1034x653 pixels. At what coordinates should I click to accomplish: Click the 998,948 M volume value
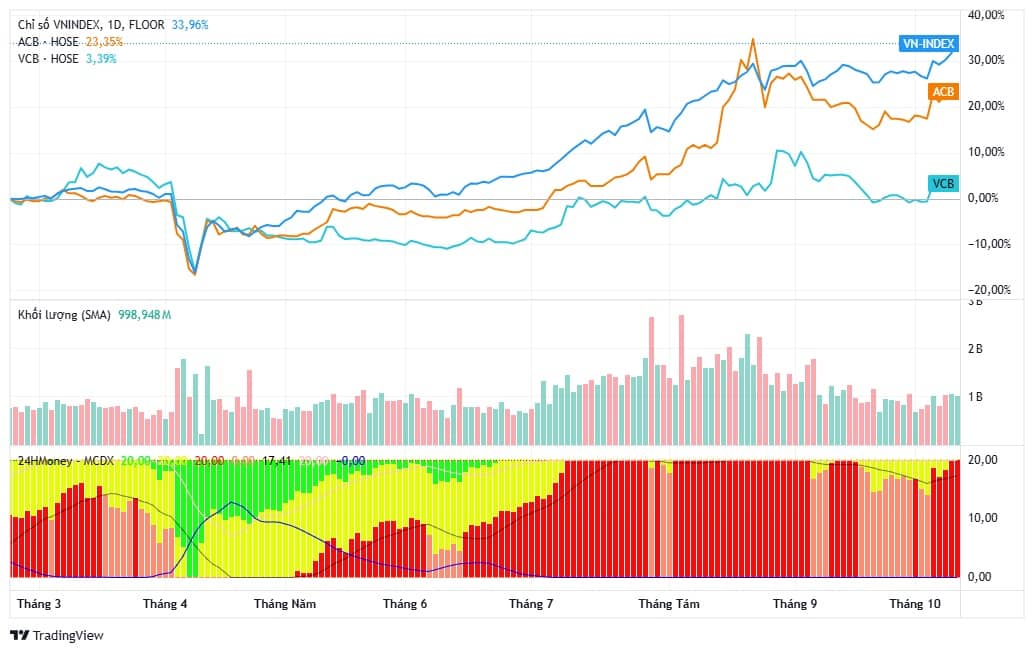click(x=145, y=315)
